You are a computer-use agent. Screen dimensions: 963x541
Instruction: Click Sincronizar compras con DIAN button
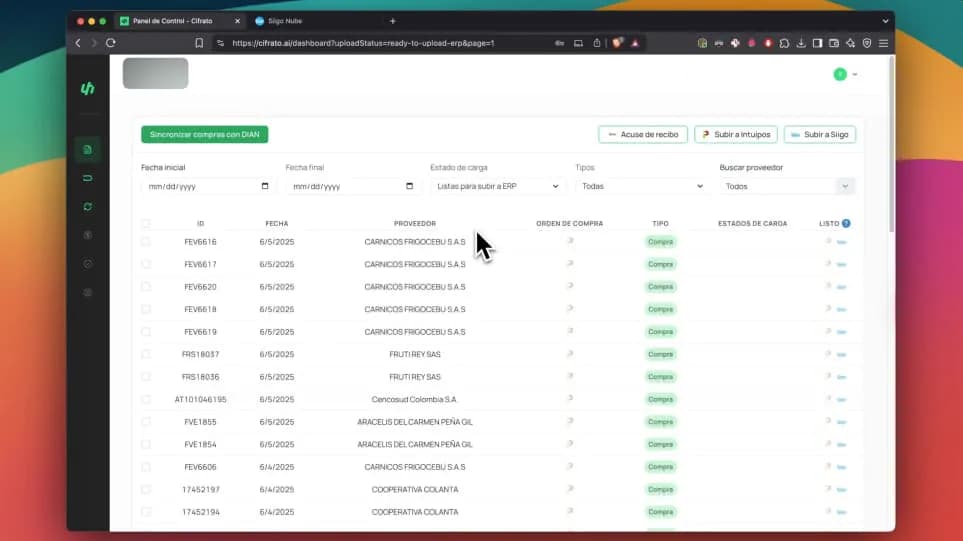tap(205, 134)
